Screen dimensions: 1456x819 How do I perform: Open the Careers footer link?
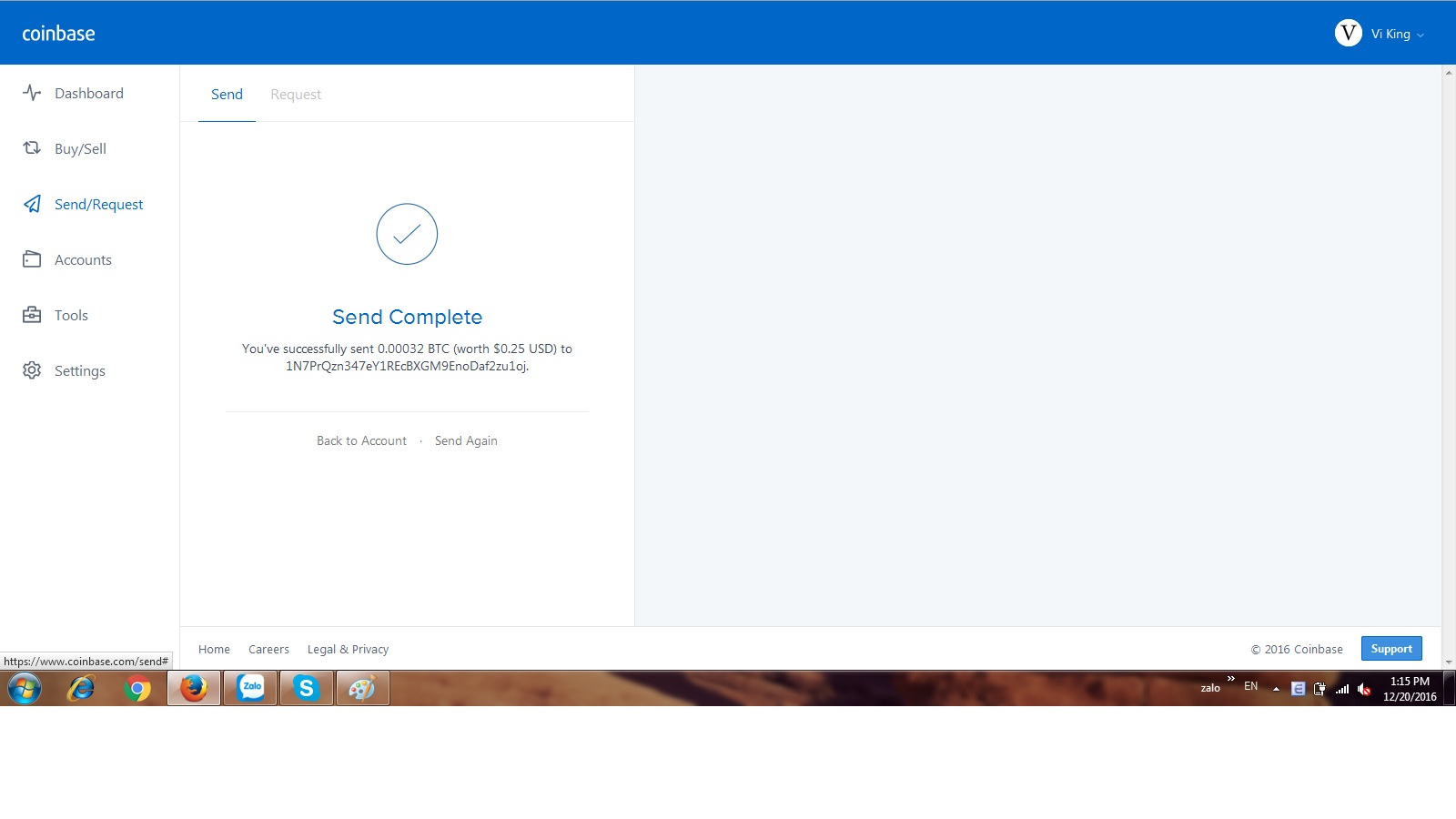268,649
